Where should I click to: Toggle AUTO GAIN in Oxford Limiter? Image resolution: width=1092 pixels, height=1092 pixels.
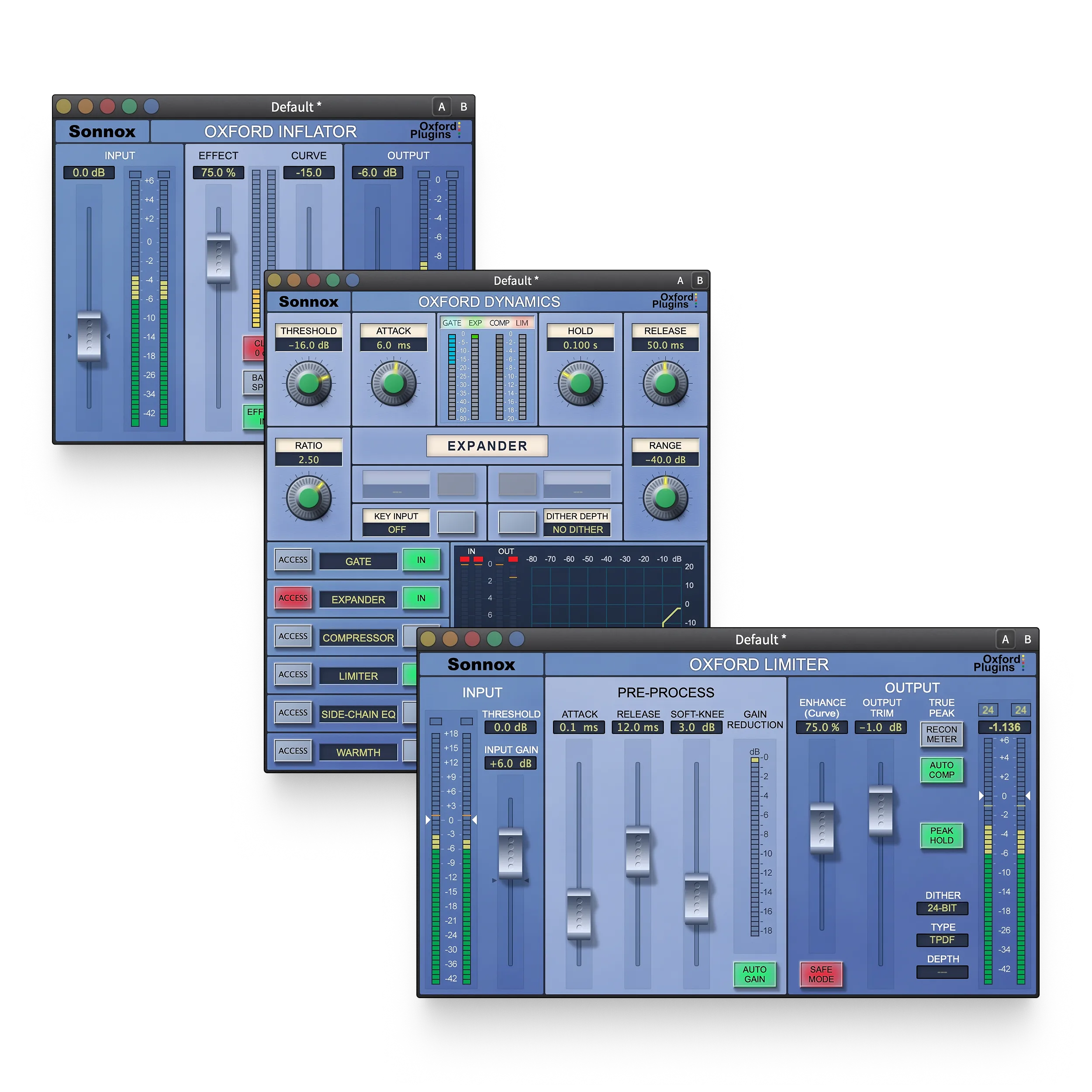[754, 974]
